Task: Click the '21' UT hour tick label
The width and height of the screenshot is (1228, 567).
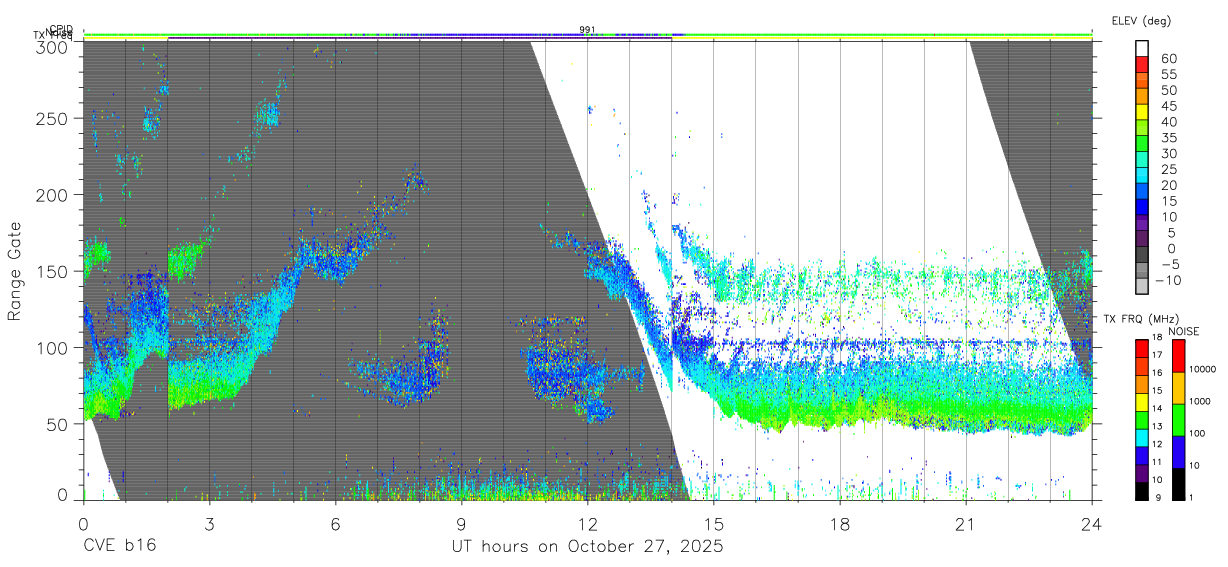Action: point(966,523)
